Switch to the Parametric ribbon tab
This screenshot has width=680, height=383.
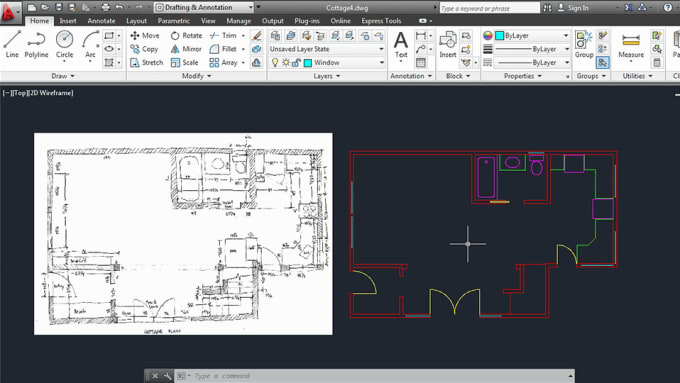173,21
